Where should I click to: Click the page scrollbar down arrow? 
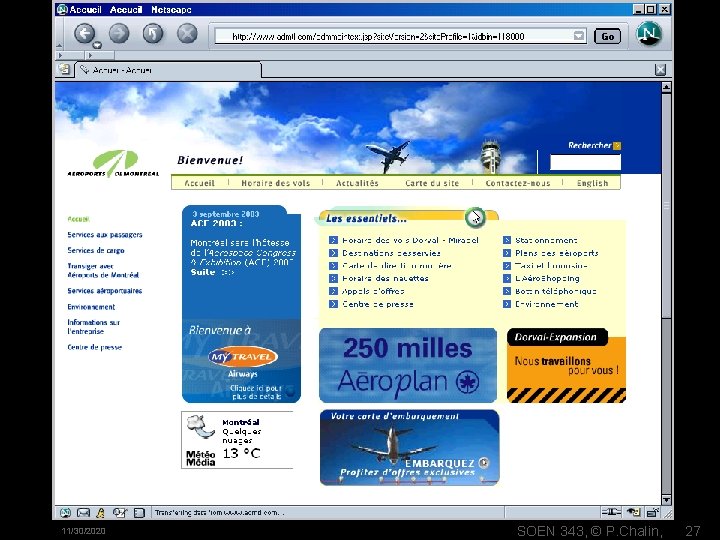point(666,500)
